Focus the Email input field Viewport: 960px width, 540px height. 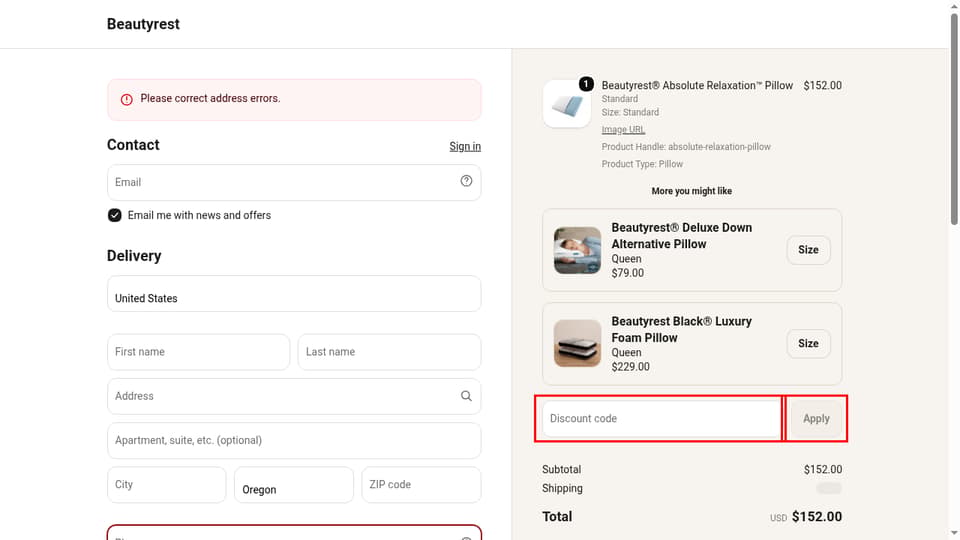point(294,182)
